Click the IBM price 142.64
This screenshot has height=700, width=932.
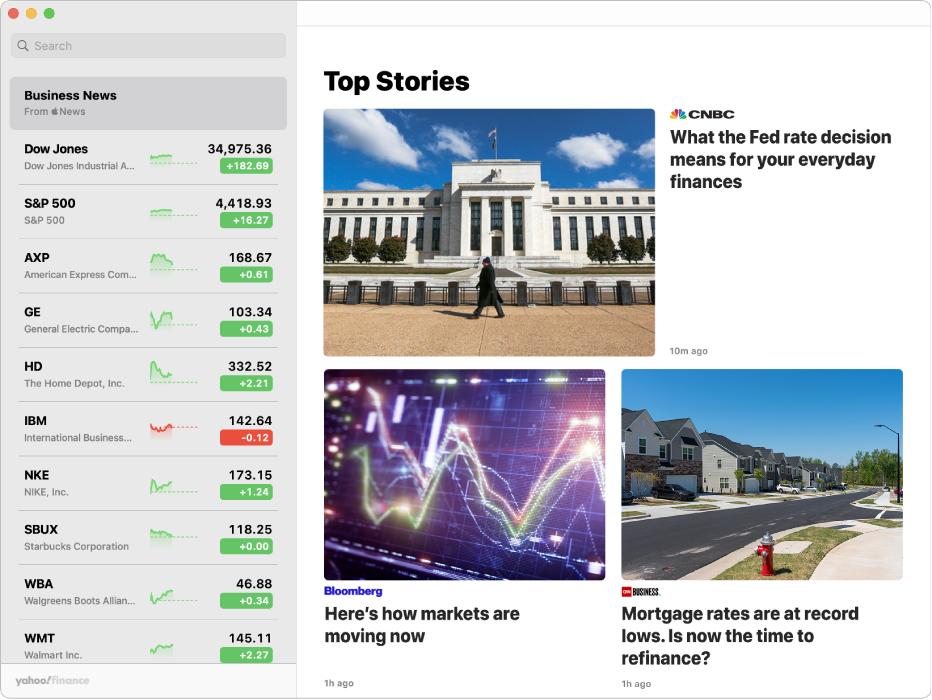tap(250, 421)
